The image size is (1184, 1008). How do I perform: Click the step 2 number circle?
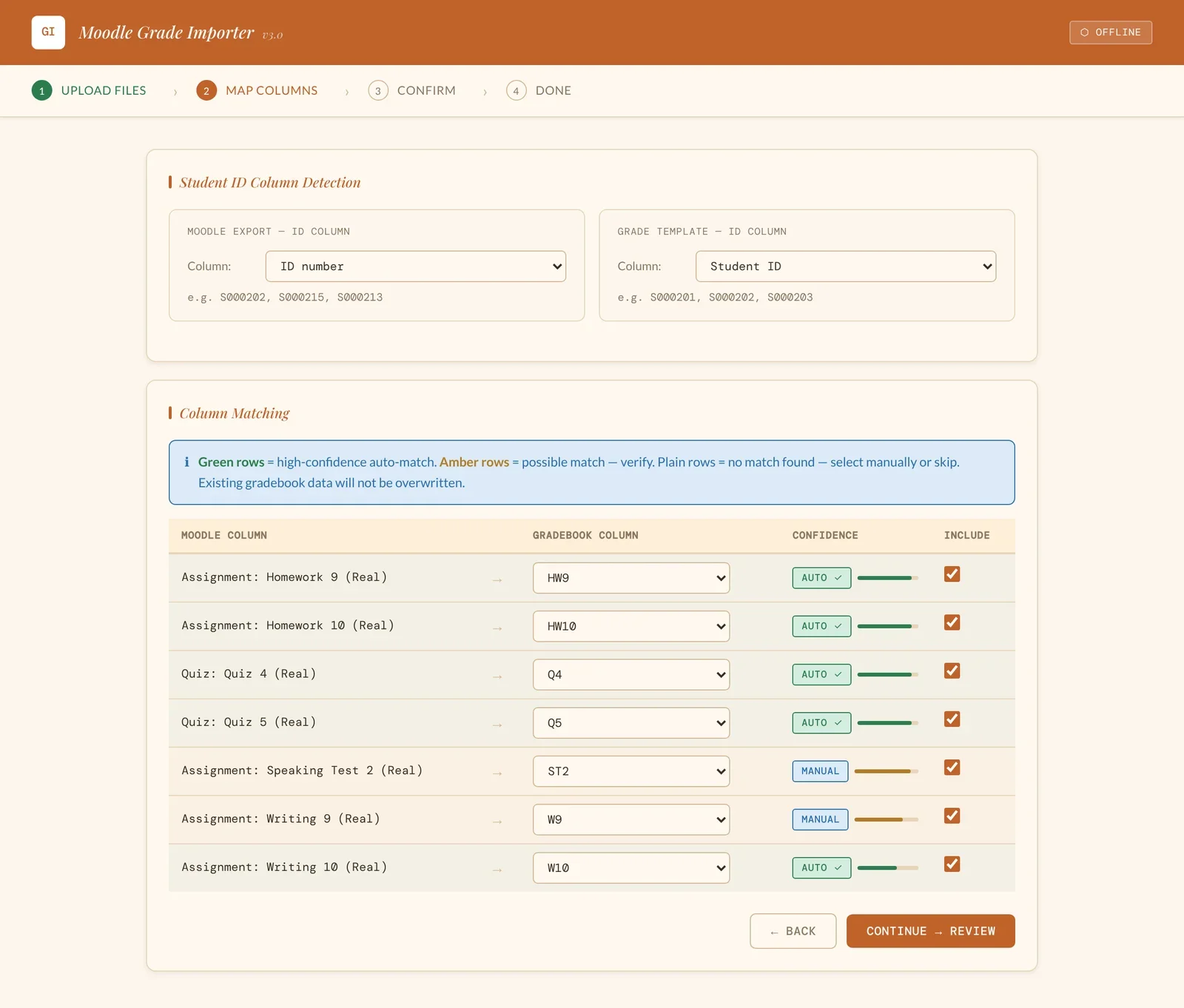[206, 90]
